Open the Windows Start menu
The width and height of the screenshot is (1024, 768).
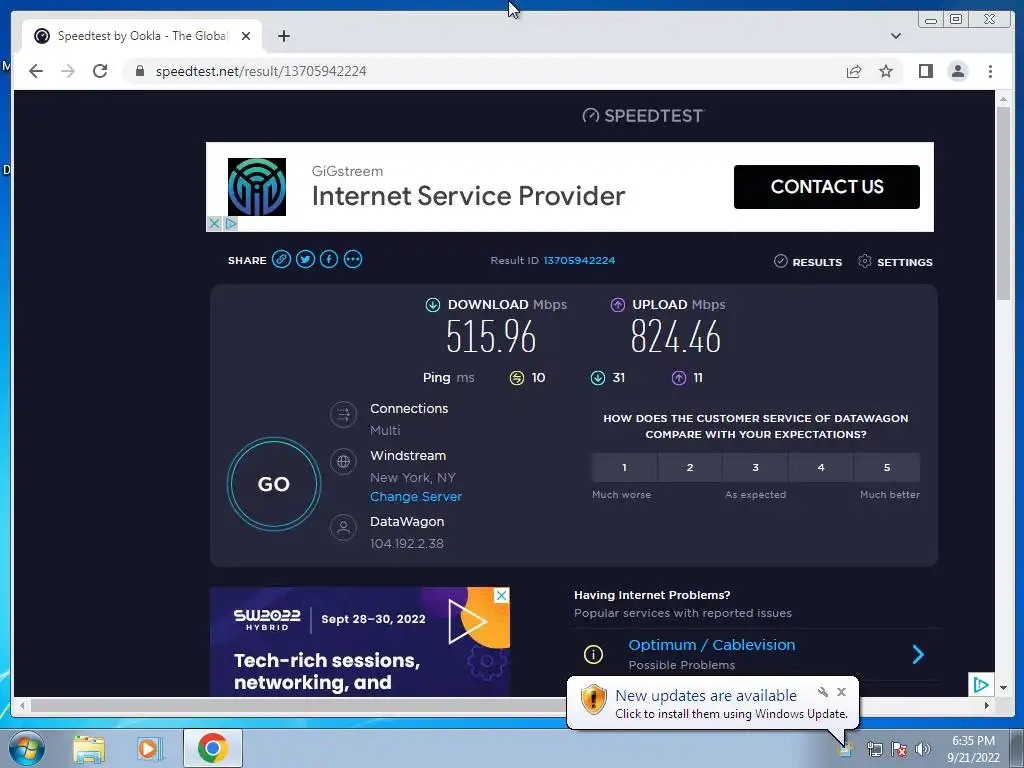pos(27,748)
